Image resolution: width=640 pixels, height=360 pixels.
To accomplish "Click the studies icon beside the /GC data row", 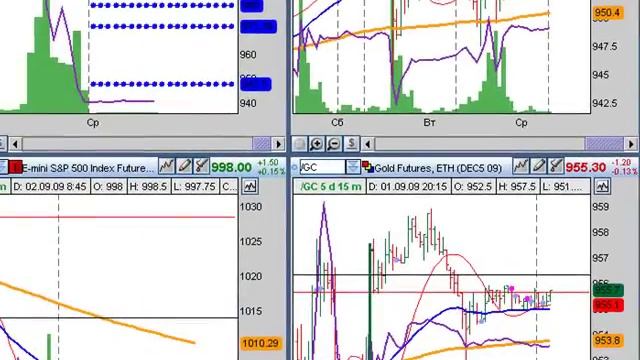I will pyautogui.click(x=602, y=187).
